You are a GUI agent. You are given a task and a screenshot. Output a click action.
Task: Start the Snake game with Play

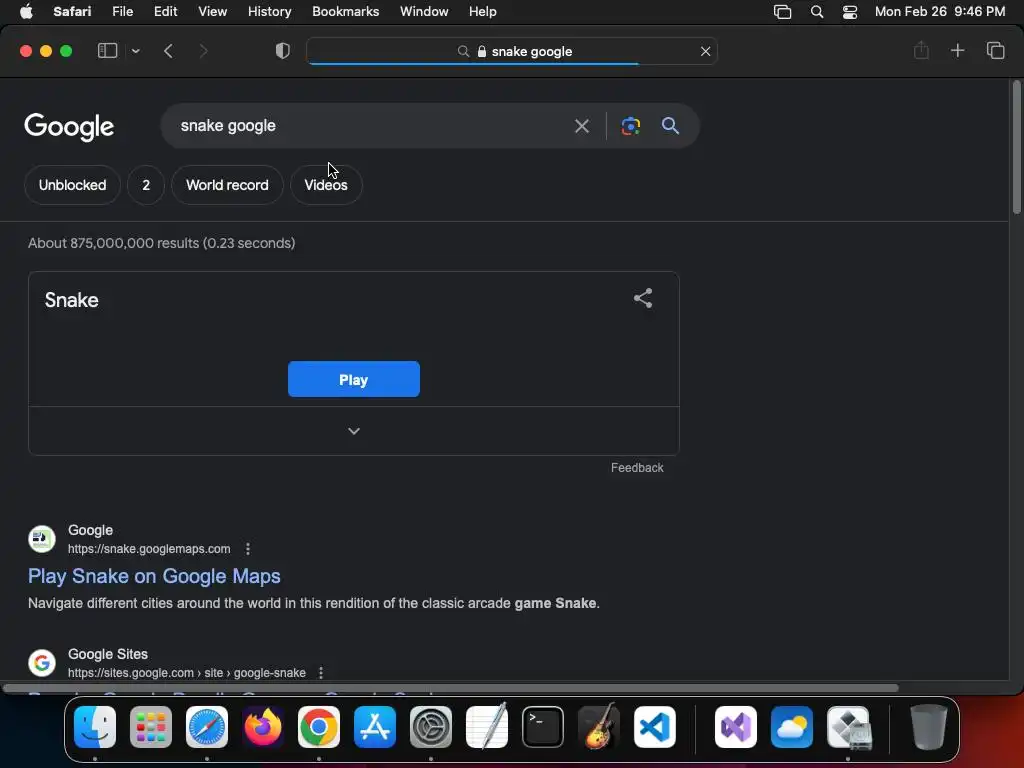coord(353,379)
